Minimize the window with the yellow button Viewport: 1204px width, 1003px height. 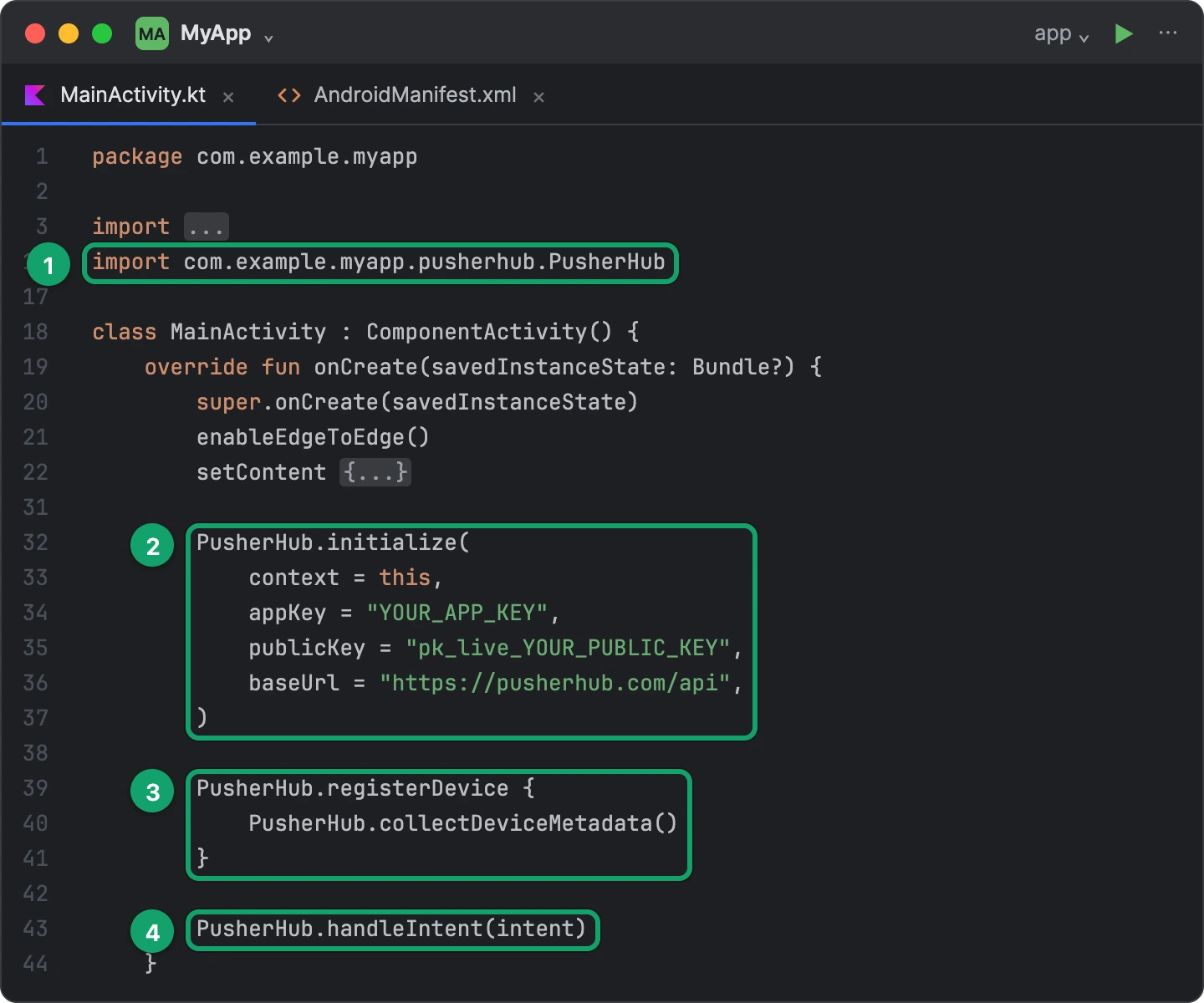69,33
